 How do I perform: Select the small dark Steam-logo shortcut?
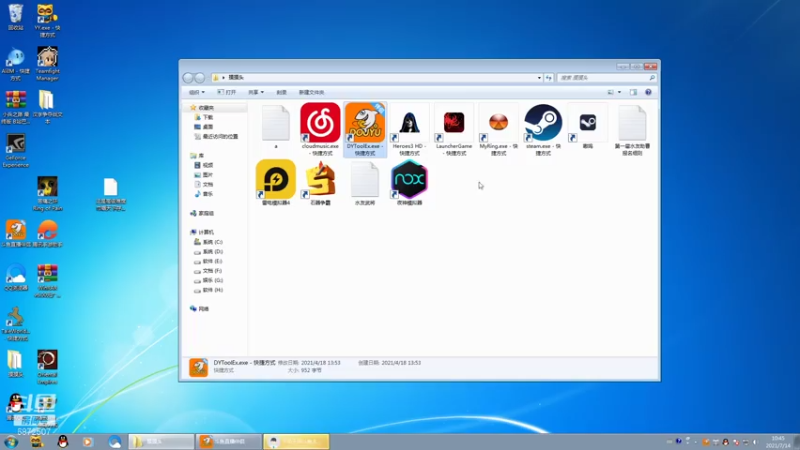click(x=587, y=126)
